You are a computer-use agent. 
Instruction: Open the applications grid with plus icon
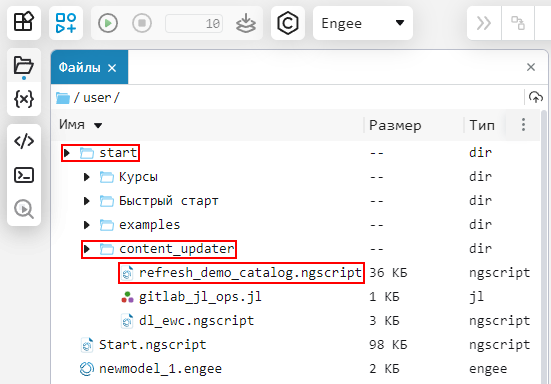point(66,23)
